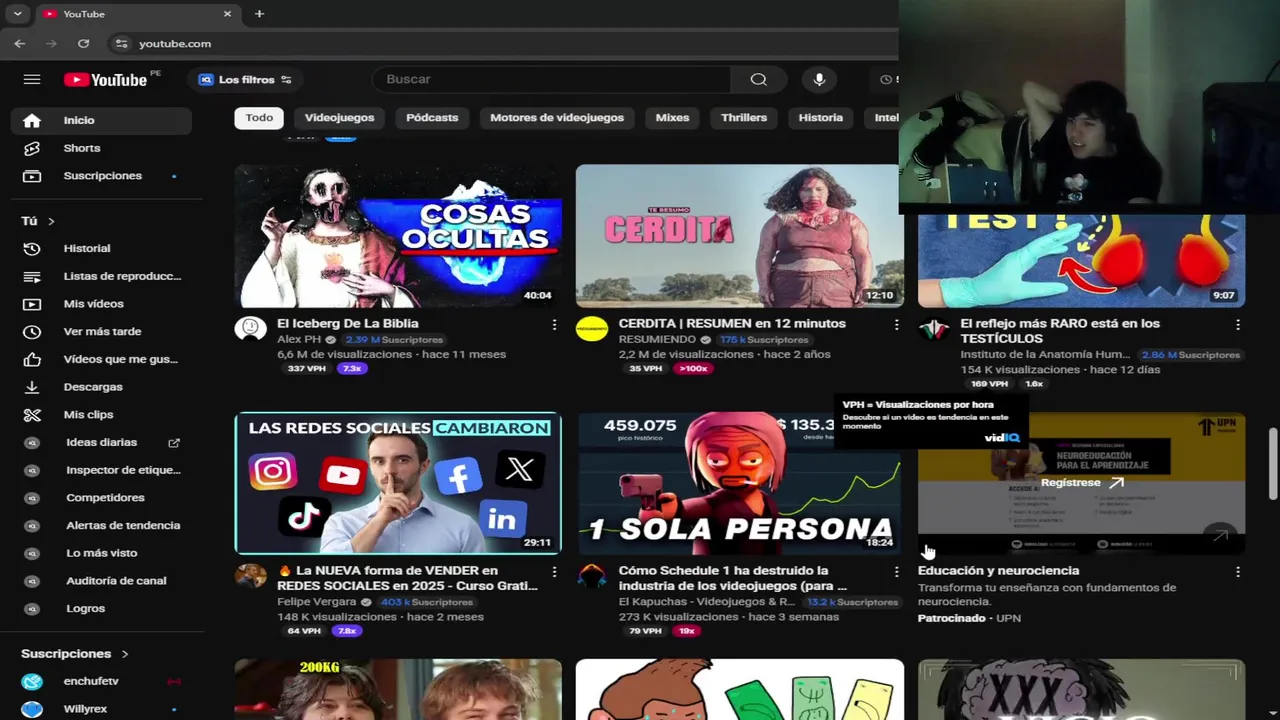Open El Kapuchas channel name link
Screen dimensions: 1280x720
(x=707, y=602)
